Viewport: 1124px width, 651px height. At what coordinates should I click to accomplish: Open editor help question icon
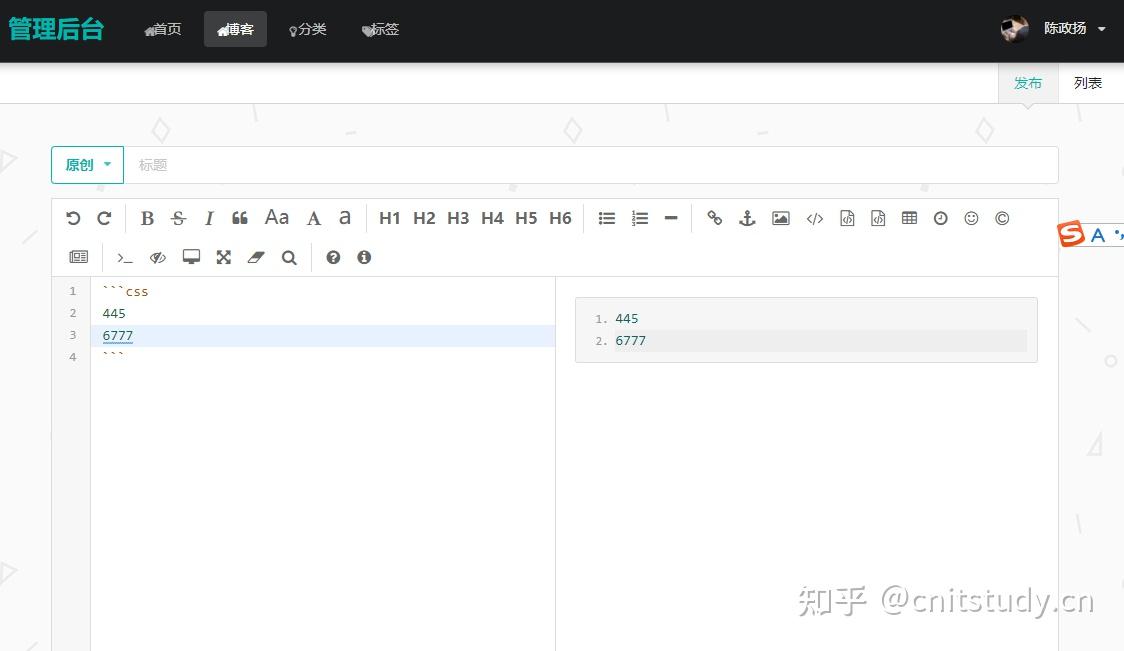coord(333,257)
